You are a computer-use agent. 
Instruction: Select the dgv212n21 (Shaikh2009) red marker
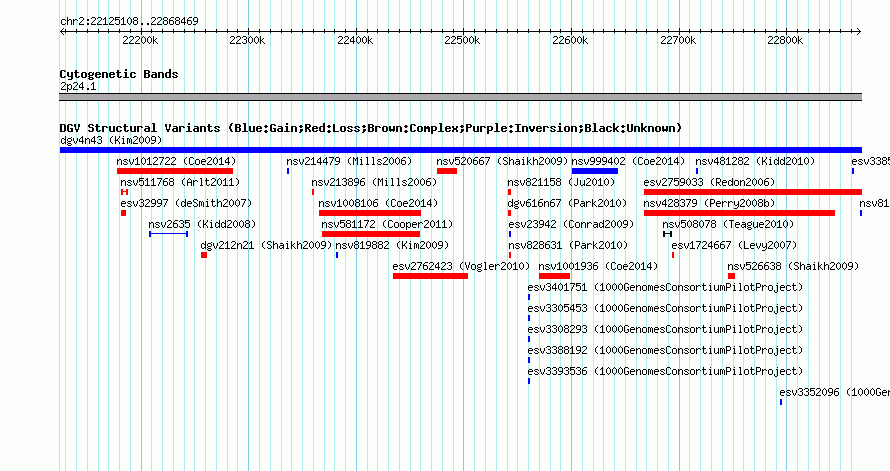204,255
